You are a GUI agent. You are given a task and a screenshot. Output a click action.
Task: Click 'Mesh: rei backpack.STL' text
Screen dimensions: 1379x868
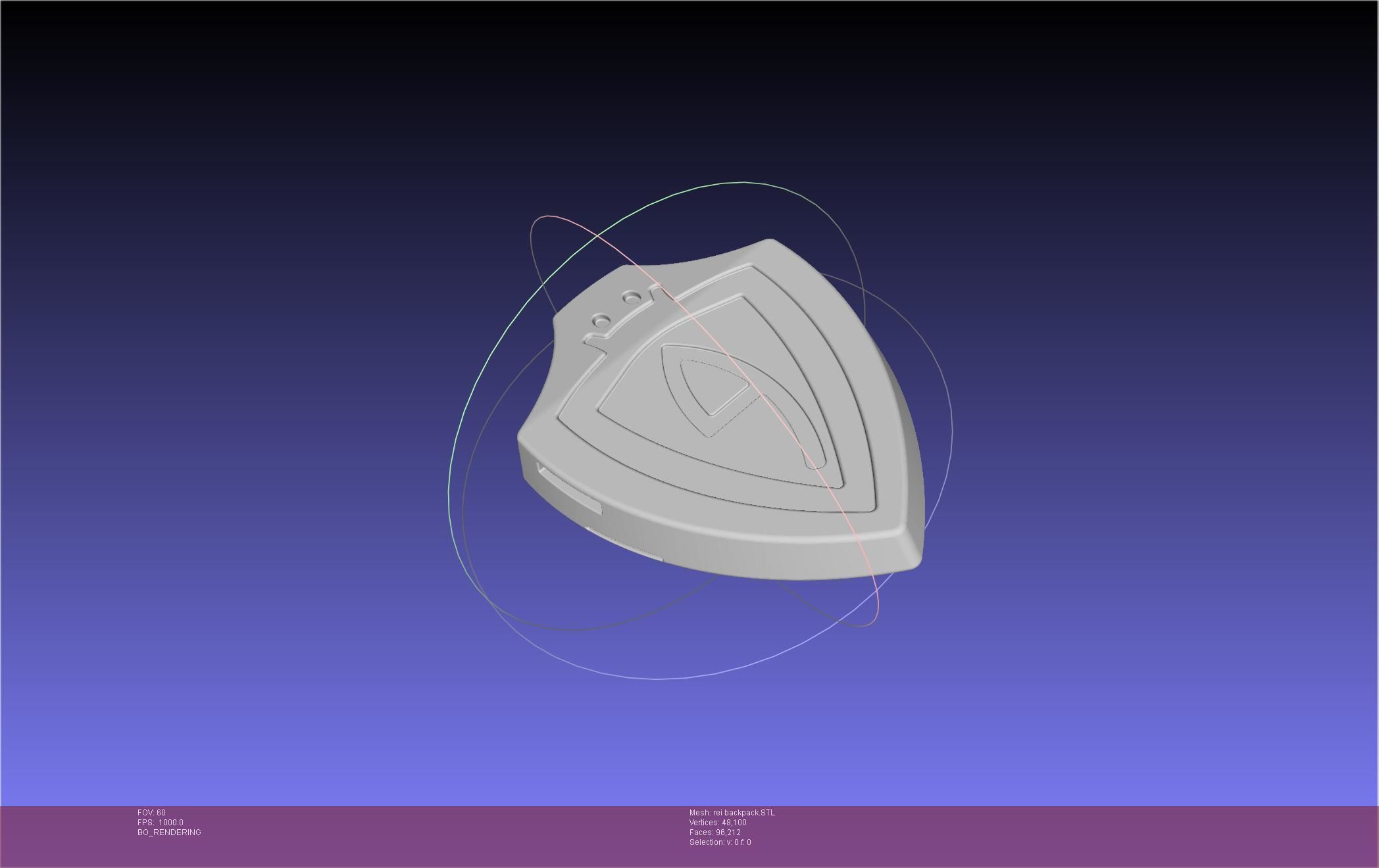pyautogui.click(x=732, y=813)
